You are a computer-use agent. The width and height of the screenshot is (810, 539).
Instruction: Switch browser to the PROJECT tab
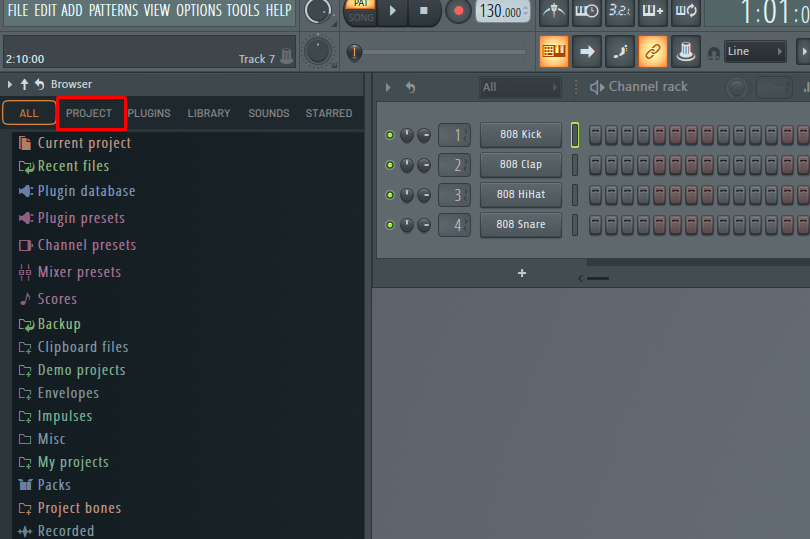[89, 113]
